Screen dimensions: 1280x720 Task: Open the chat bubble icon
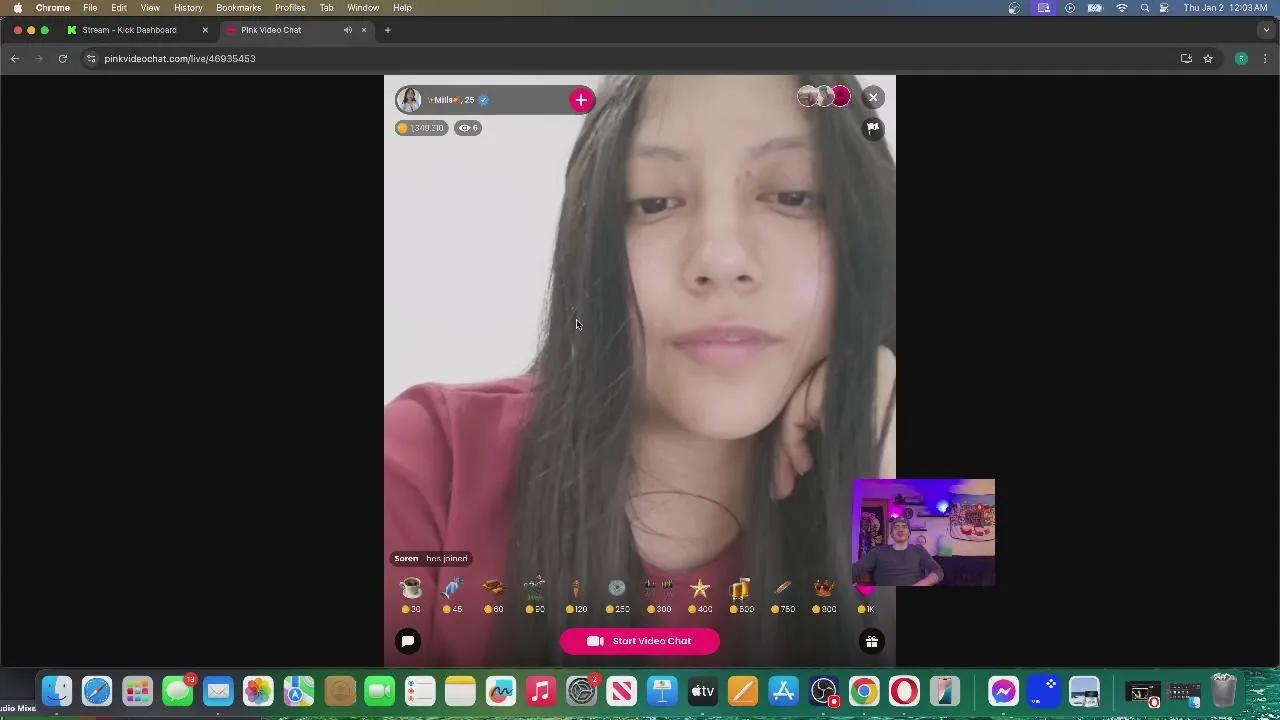(x=408, y=641)
